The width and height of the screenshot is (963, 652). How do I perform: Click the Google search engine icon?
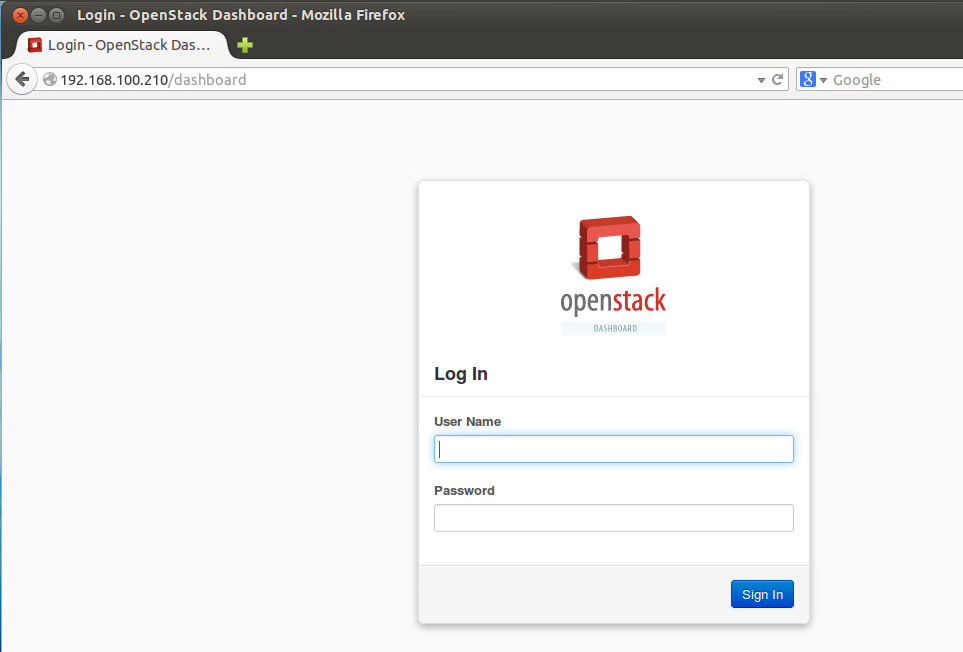coord(808,79)
